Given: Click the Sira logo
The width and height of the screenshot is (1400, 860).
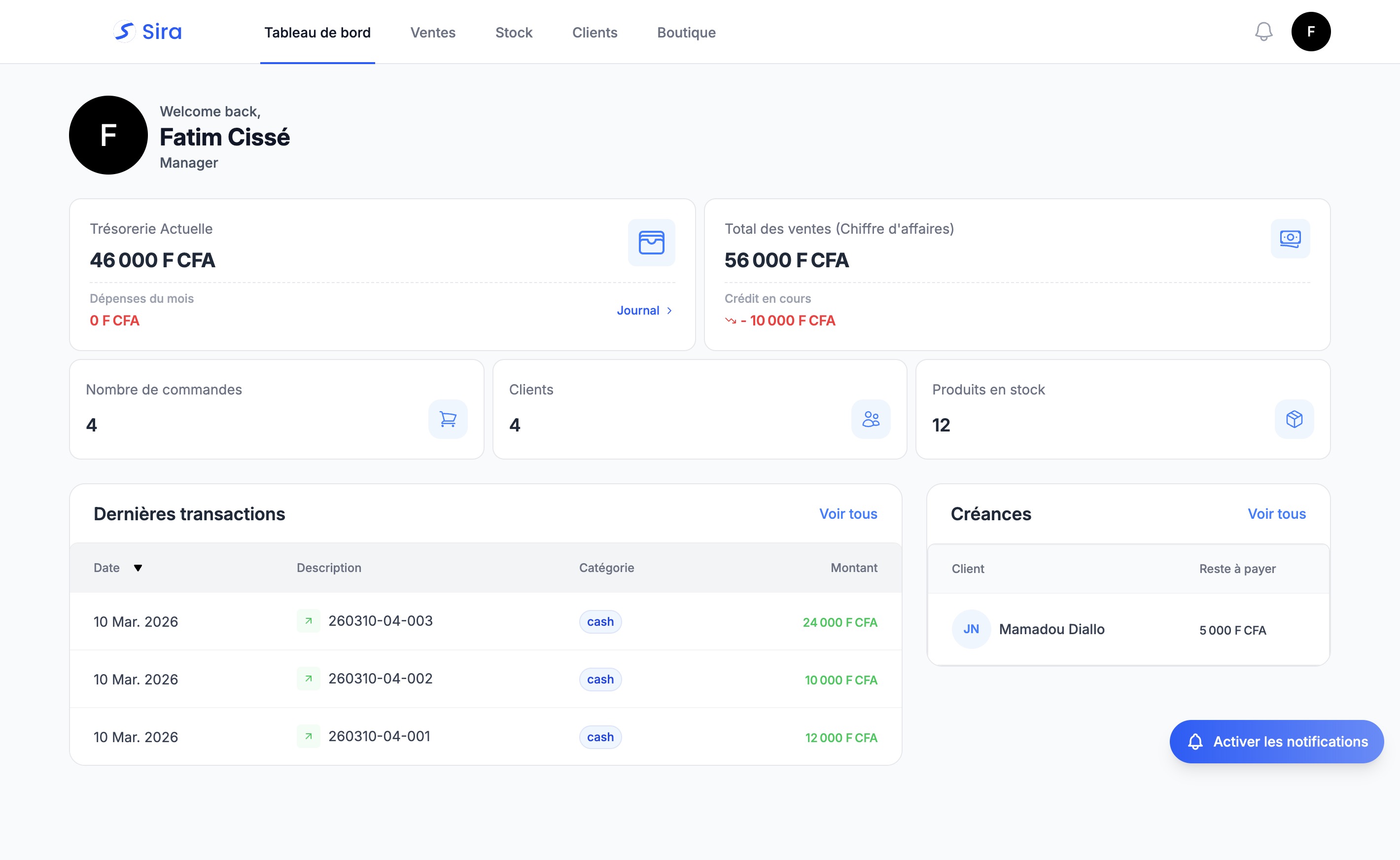Looking at the screenshot, I should tap(147, 32).
